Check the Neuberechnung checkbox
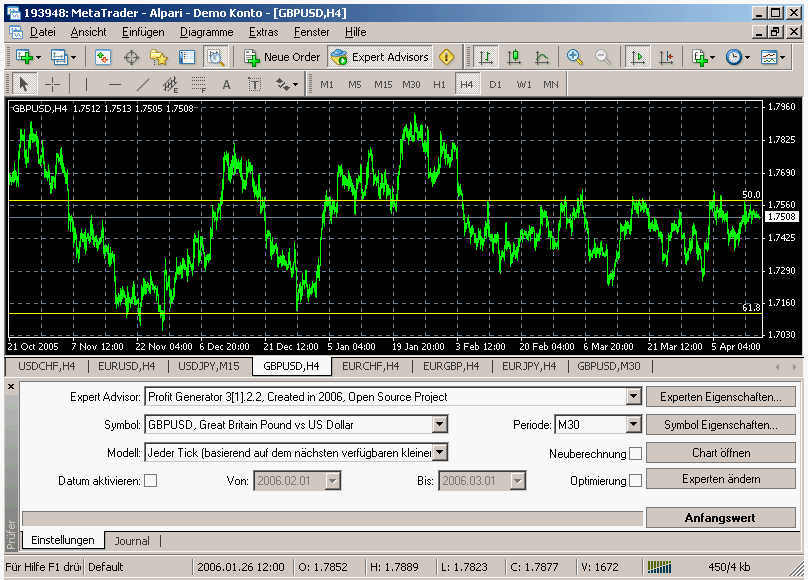The image size is (808, 580). coord(635,454)
